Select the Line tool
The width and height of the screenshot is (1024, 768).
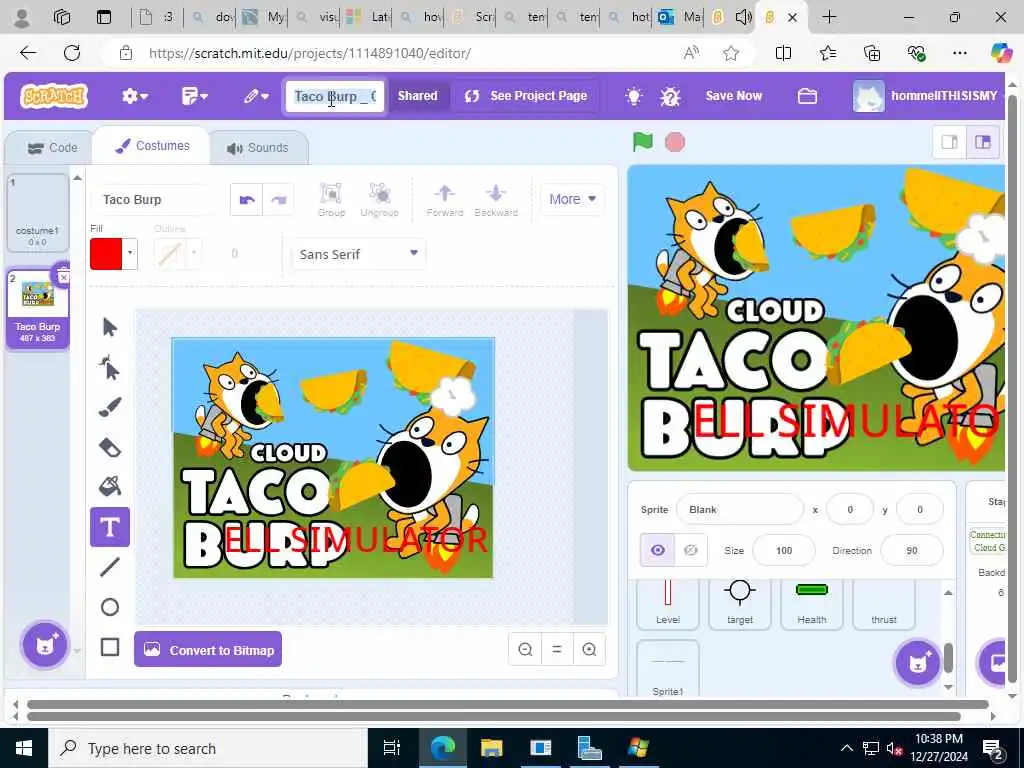[x=110, y=567]
